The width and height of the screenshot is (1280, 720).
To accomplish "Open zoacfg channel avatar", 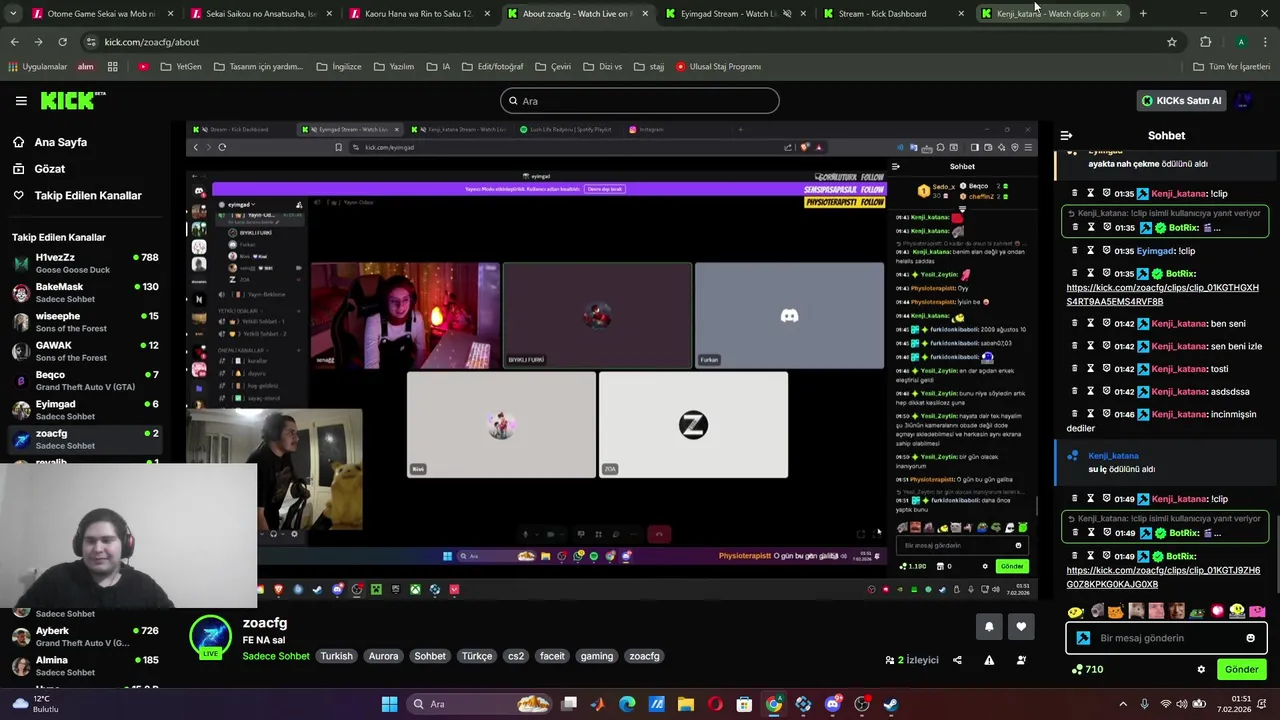I will tap(211, 637).
